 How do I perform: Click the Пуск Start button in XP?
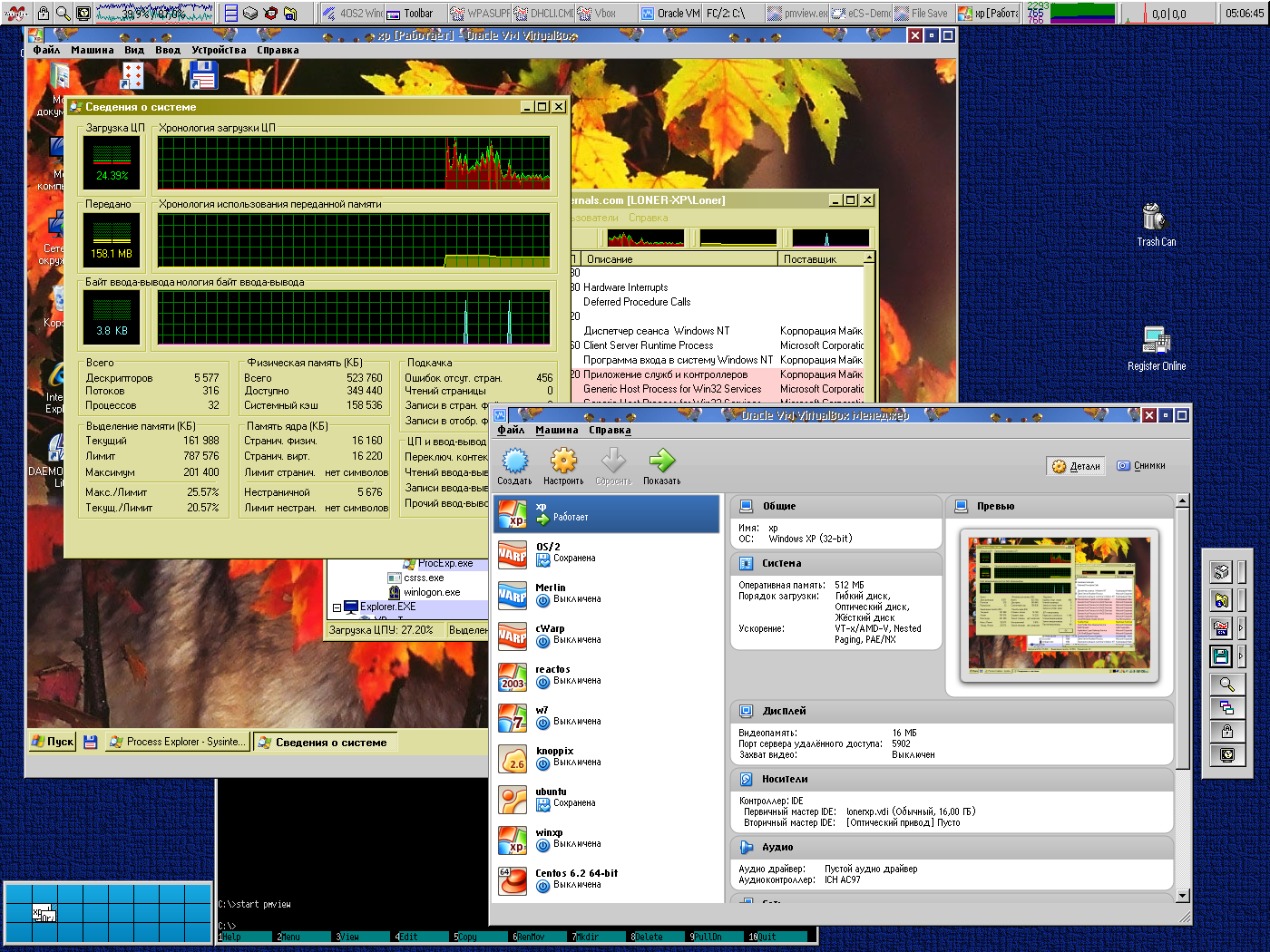tap(53, 742)
